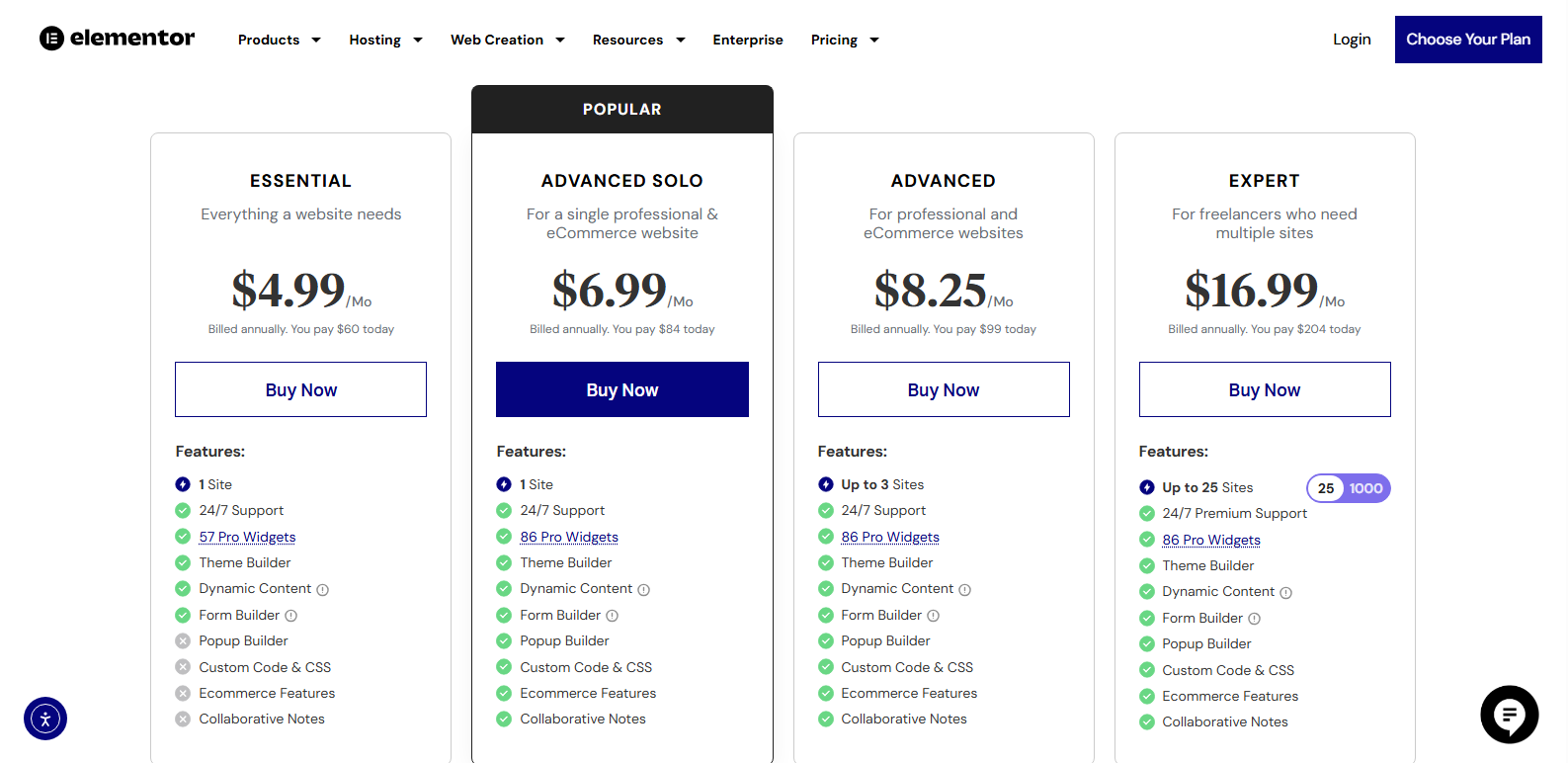Viewport: 1568px width, 763px height.
Task: Open the live chat bubble icon
Action: 1509,715
